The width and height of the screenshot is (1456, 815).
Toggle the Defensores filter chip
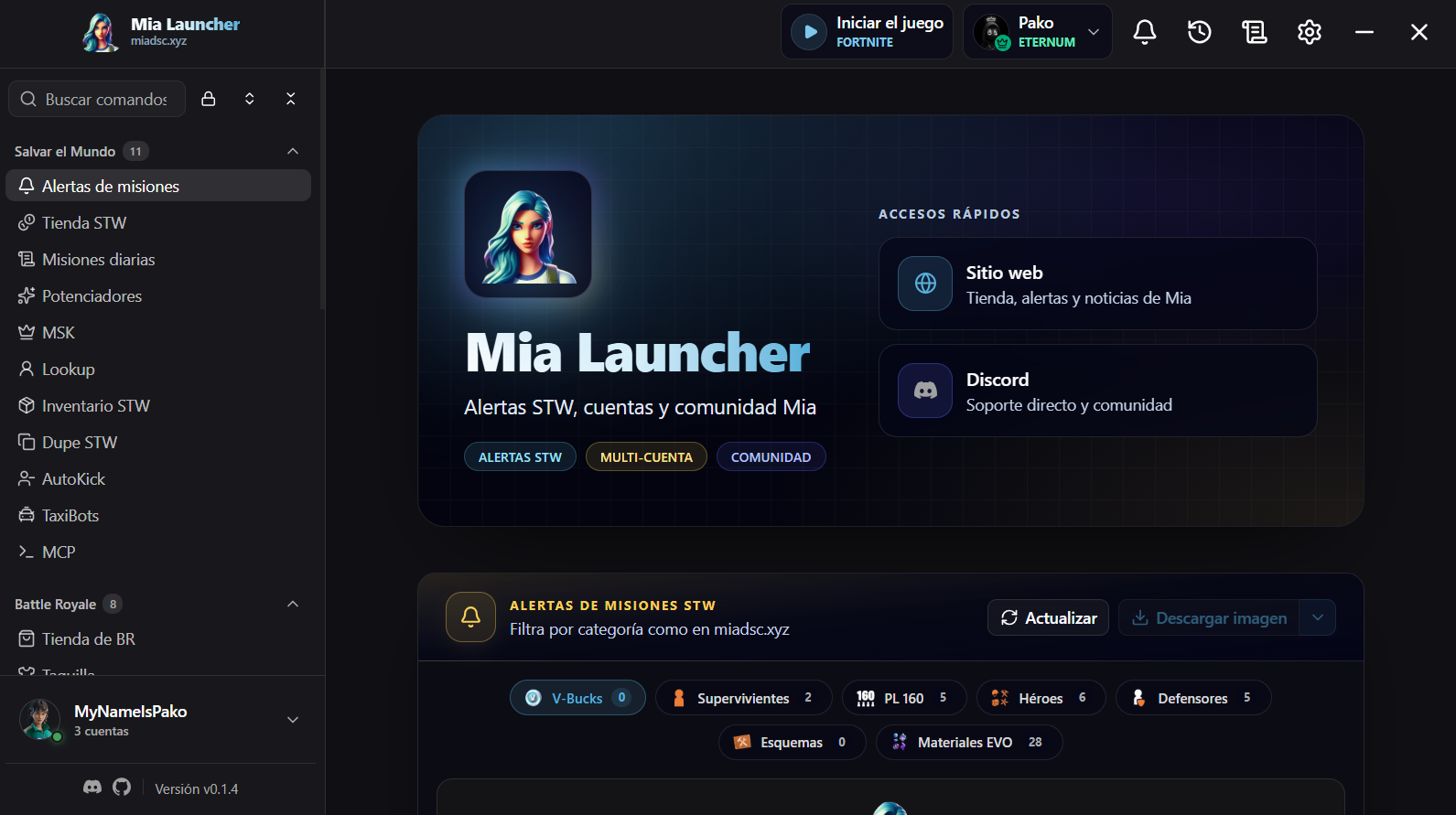coord(1192,698)
